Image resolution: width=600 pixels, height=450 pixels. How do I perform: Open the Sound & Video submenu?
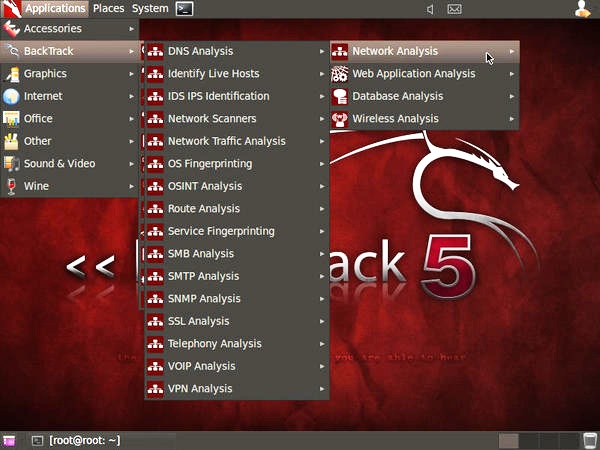click(69, 164)
